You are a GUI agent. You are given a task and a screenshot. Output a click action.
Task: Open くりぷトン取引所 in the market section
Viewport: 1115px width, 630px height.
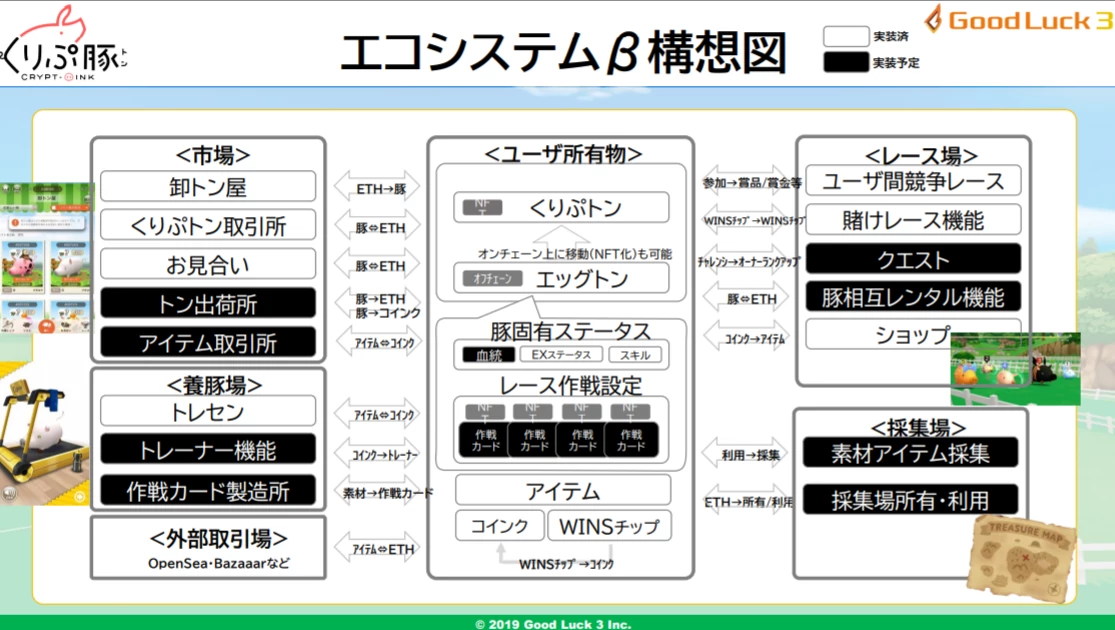point(208,225)
